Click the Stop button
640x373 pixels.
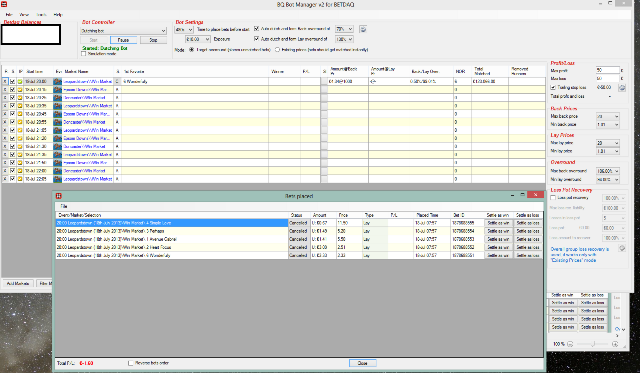click(153, 40)
